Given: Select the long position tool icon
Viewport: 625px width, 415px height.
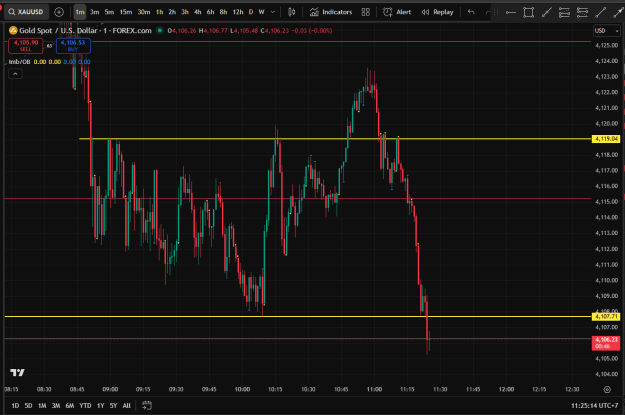Looking at the screenshot, I should pos(564,12).
